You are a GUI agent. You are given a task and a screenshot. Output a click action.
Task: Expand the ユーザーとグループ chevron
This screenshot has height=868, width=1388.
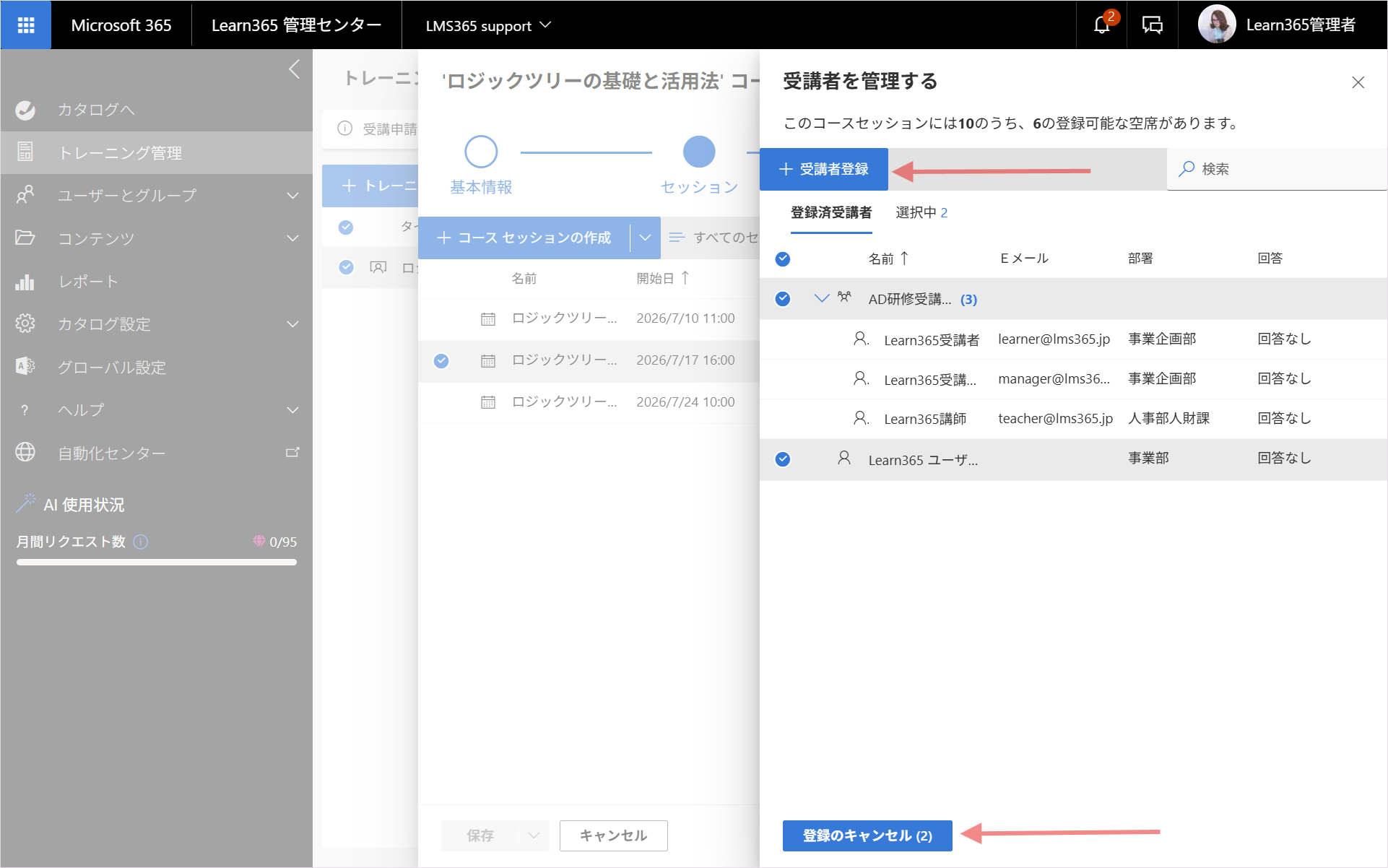pyautogui.click(x=292, y=196)
